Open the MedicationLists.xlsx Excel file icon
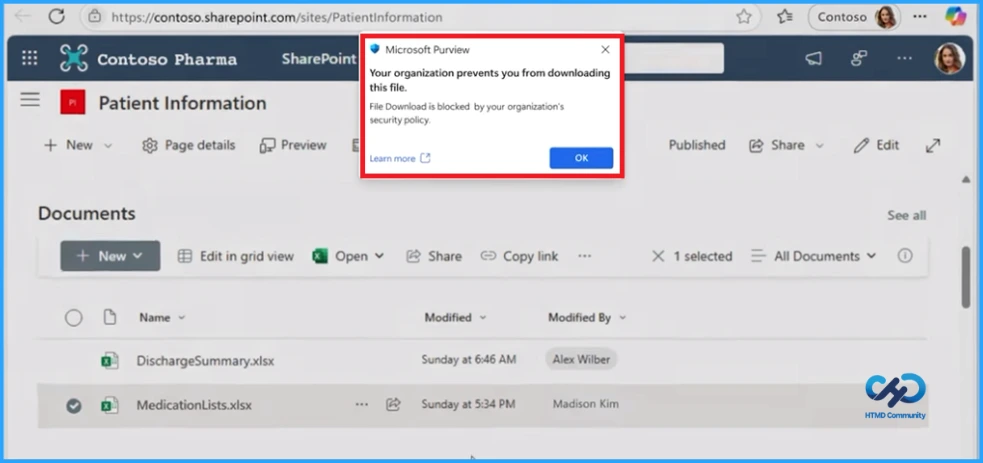This screenshot has width=983, height=463. pos(110,405)
